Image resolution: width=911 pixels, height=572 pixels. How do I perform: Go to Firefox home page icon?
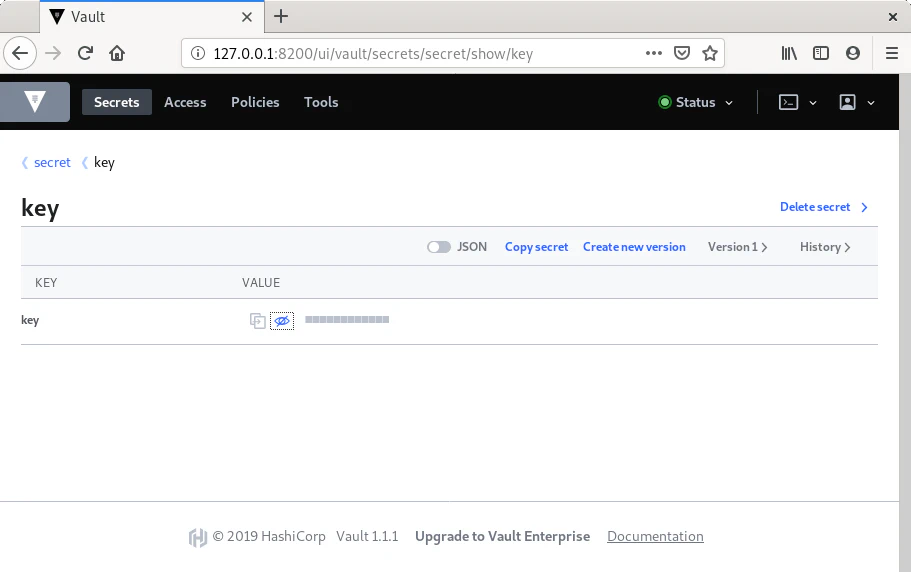117,53
